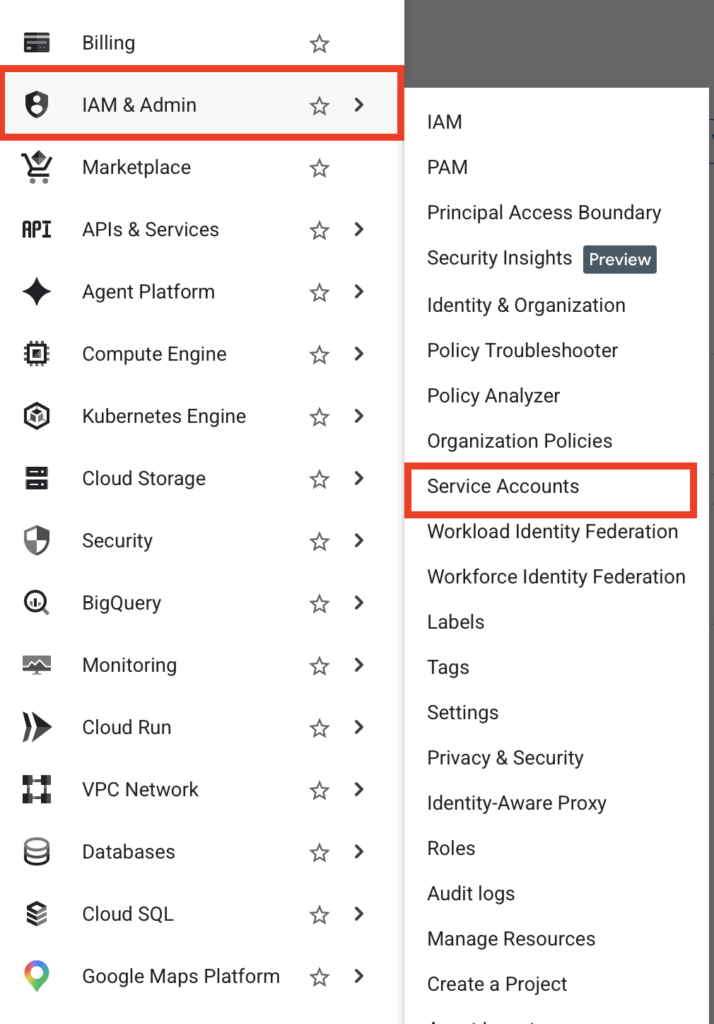Screen dimensions: 714x1024
Task: Select Service Accounts in the submenu
Action: point(503,487)
